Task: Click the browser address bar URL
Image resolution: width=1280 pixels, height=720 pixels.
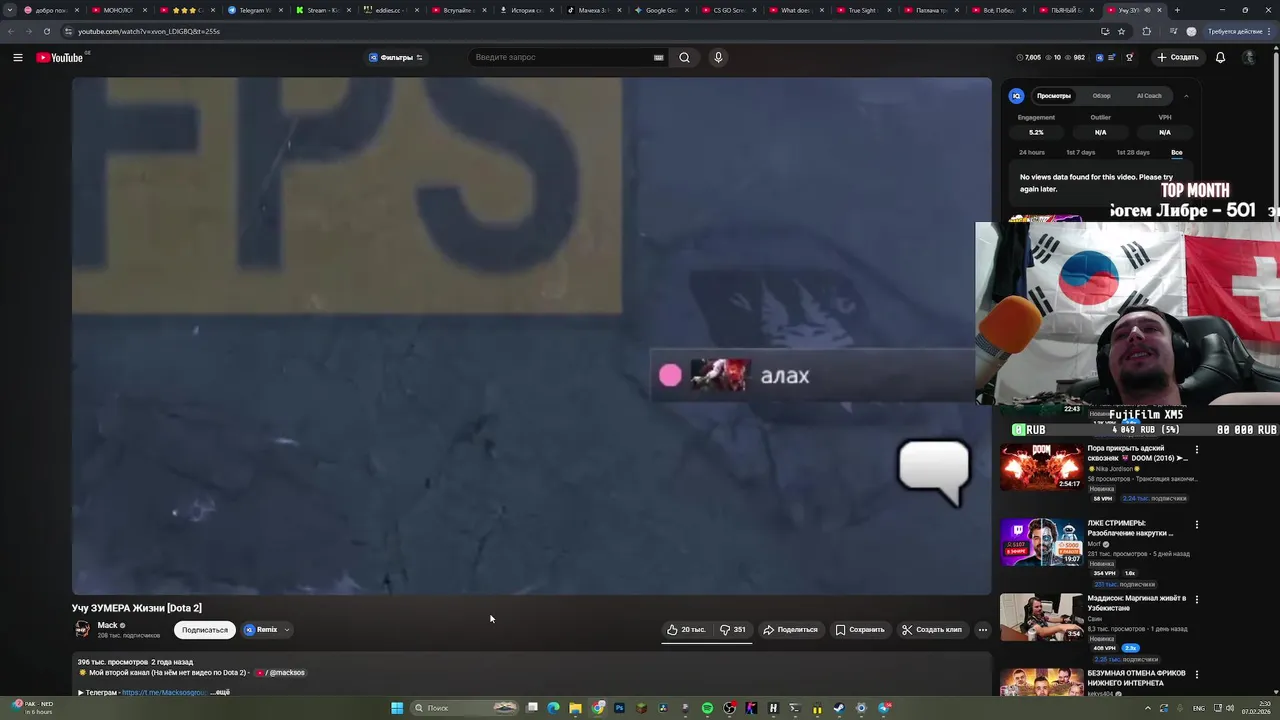Action: (x=149, y=31)
